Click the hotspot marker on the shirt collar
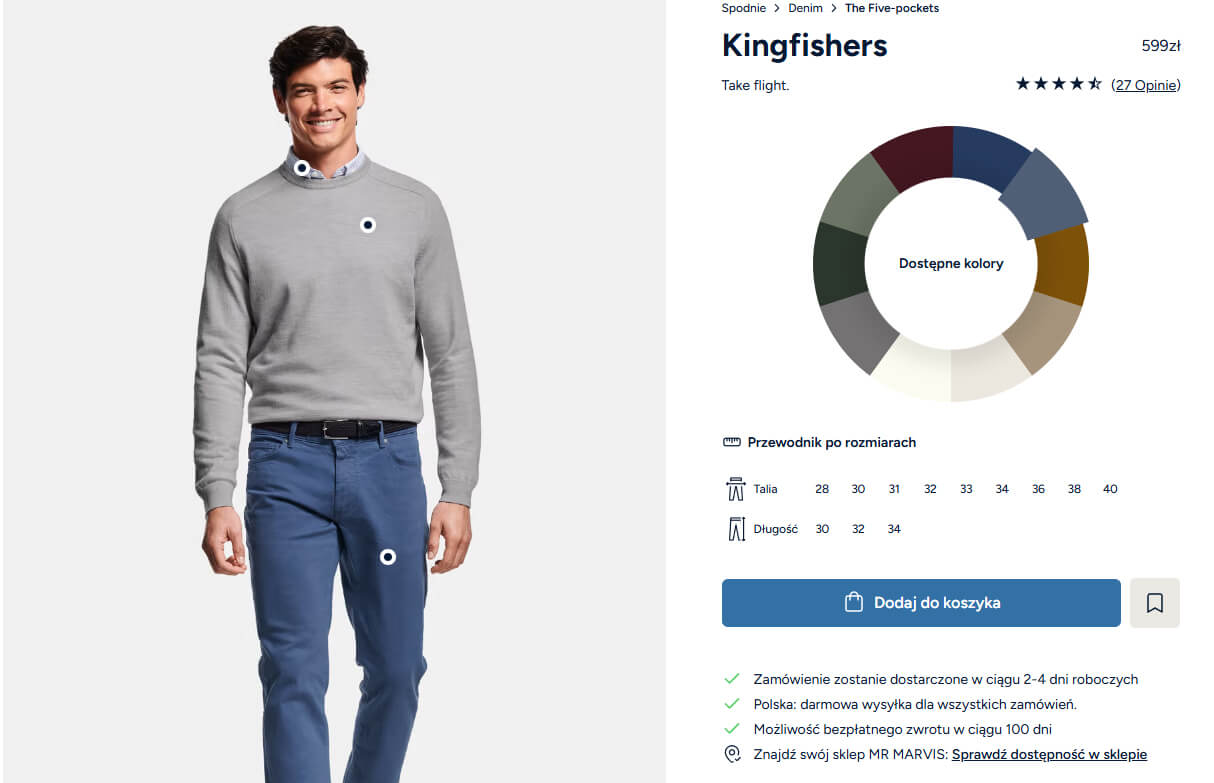 tap(302, 168)
